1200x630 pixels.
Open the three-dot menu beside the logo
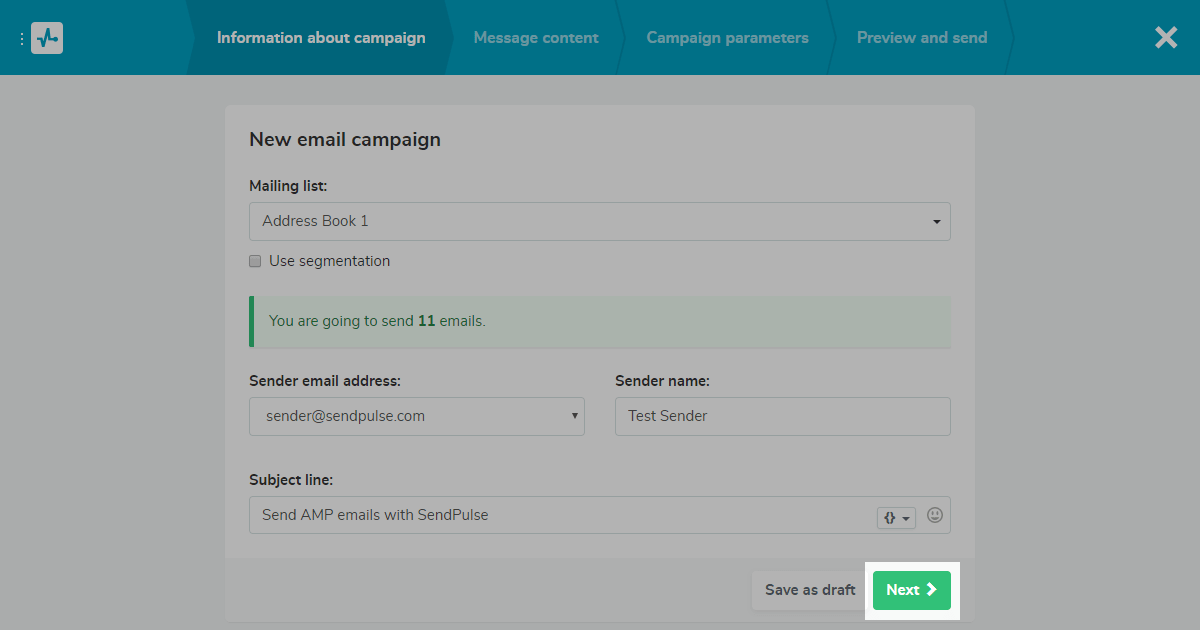(x=21, y=39)
